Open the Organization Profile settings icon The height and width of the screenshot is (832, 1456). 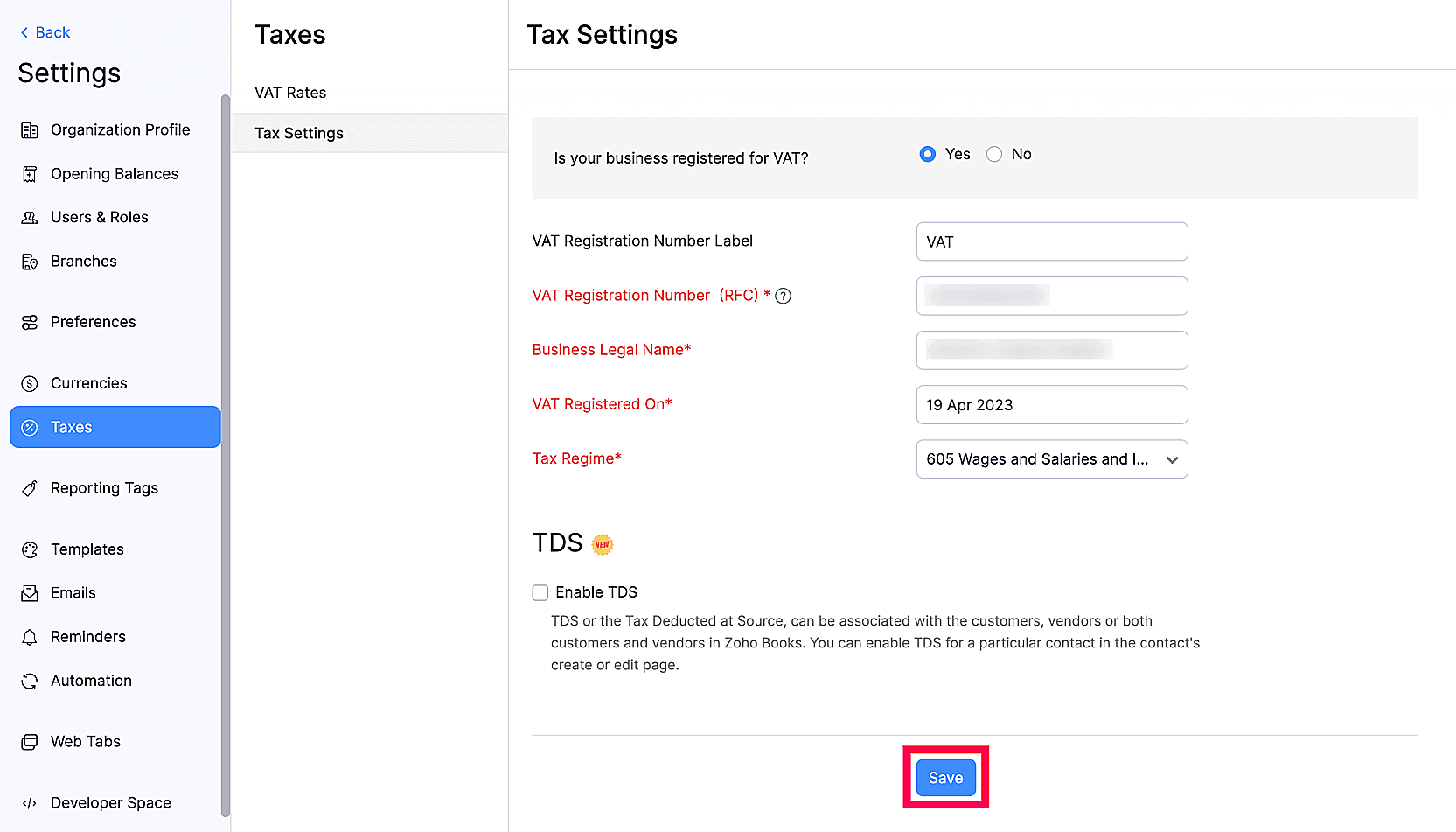[x=29, y=129]
